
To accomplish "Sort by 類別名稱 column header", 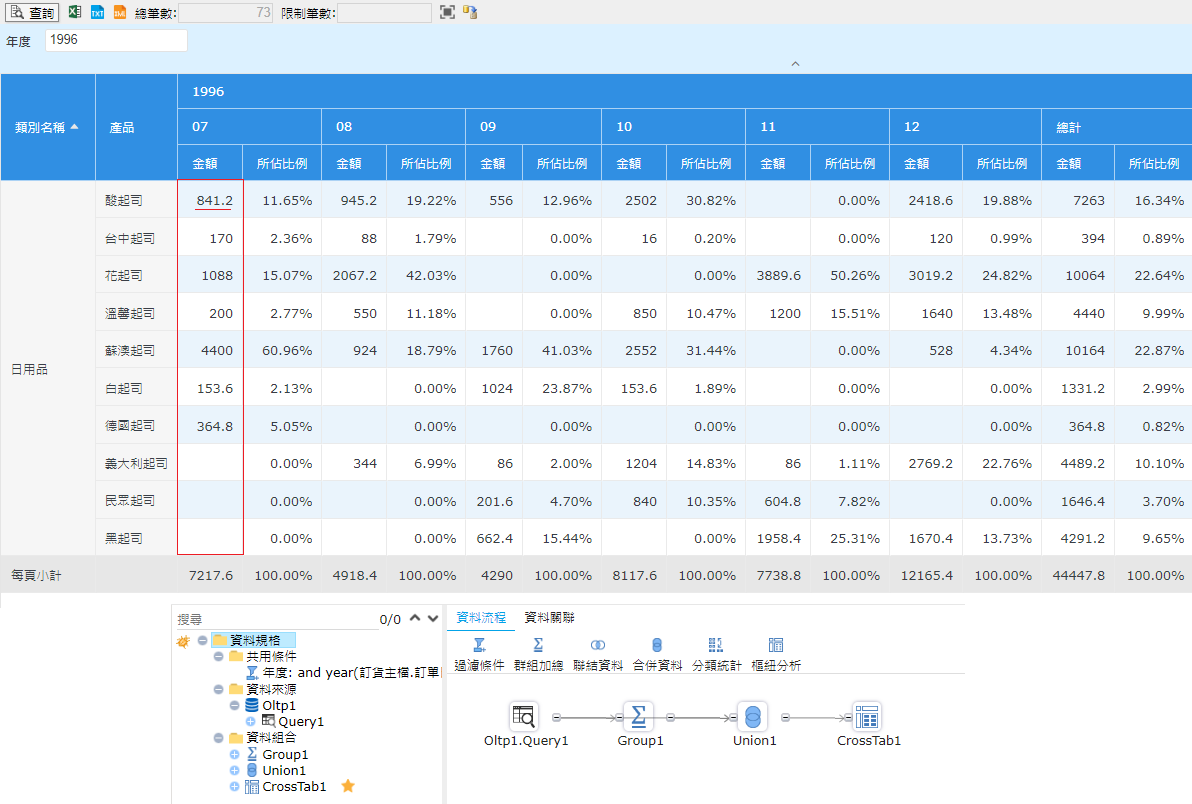I will click(47, 127).
